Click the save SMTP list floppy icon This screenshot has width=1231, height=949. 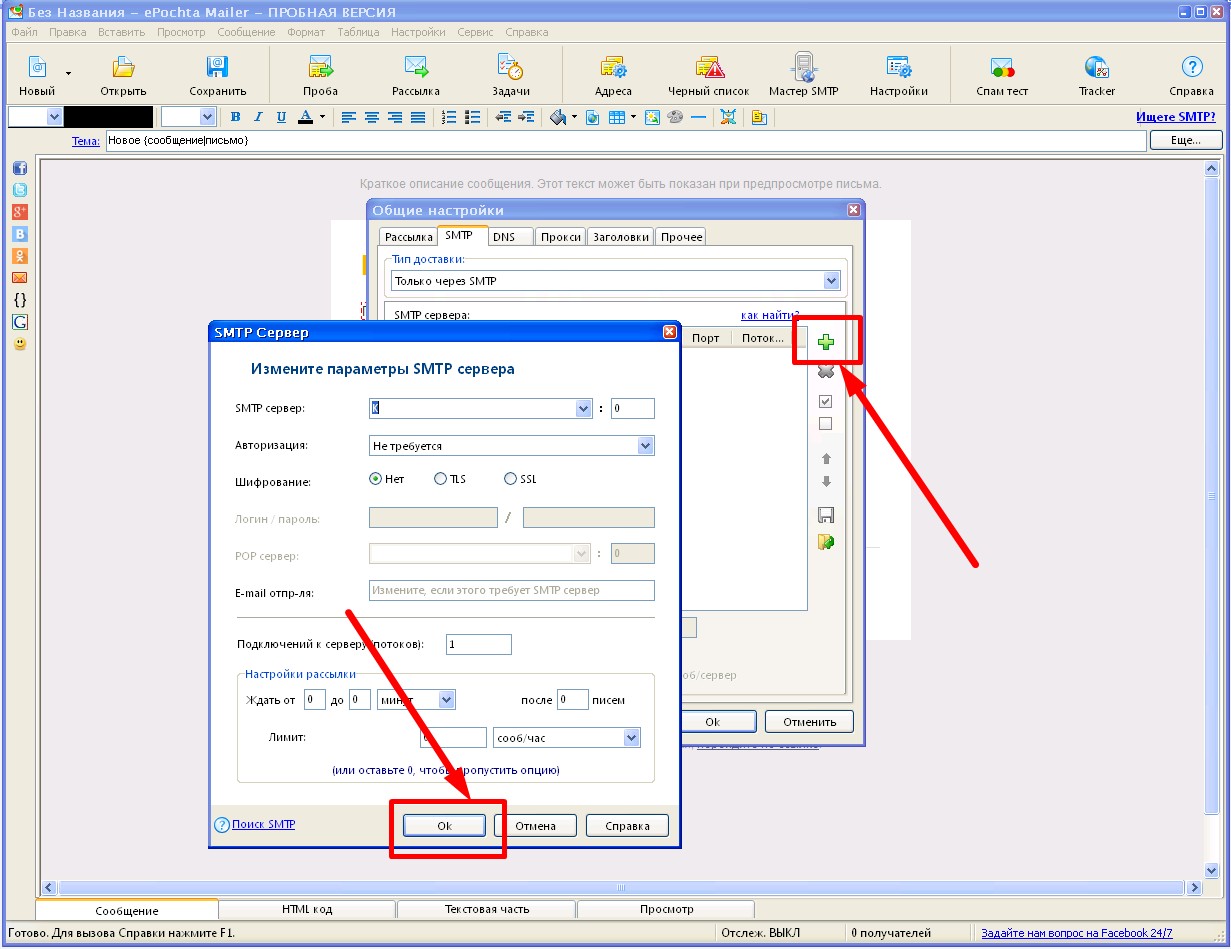coord(826,516)
